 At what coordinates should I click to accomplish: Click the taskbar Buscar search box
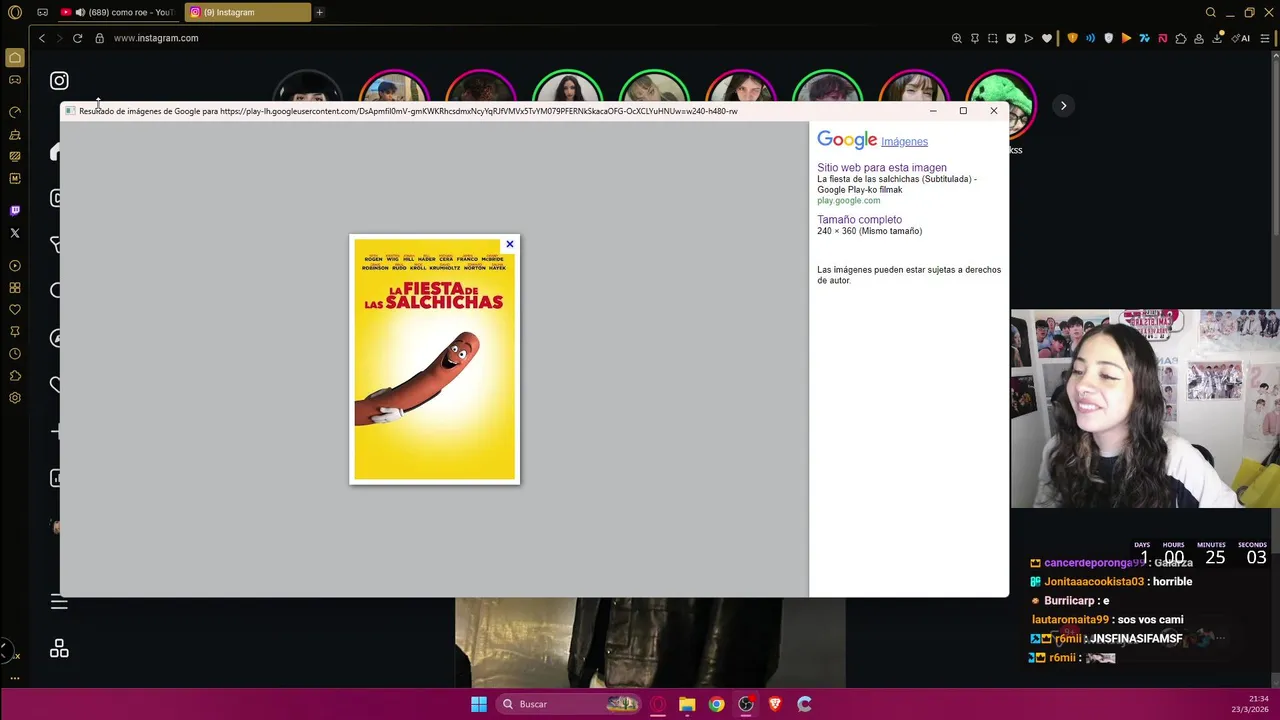point(570,704)
